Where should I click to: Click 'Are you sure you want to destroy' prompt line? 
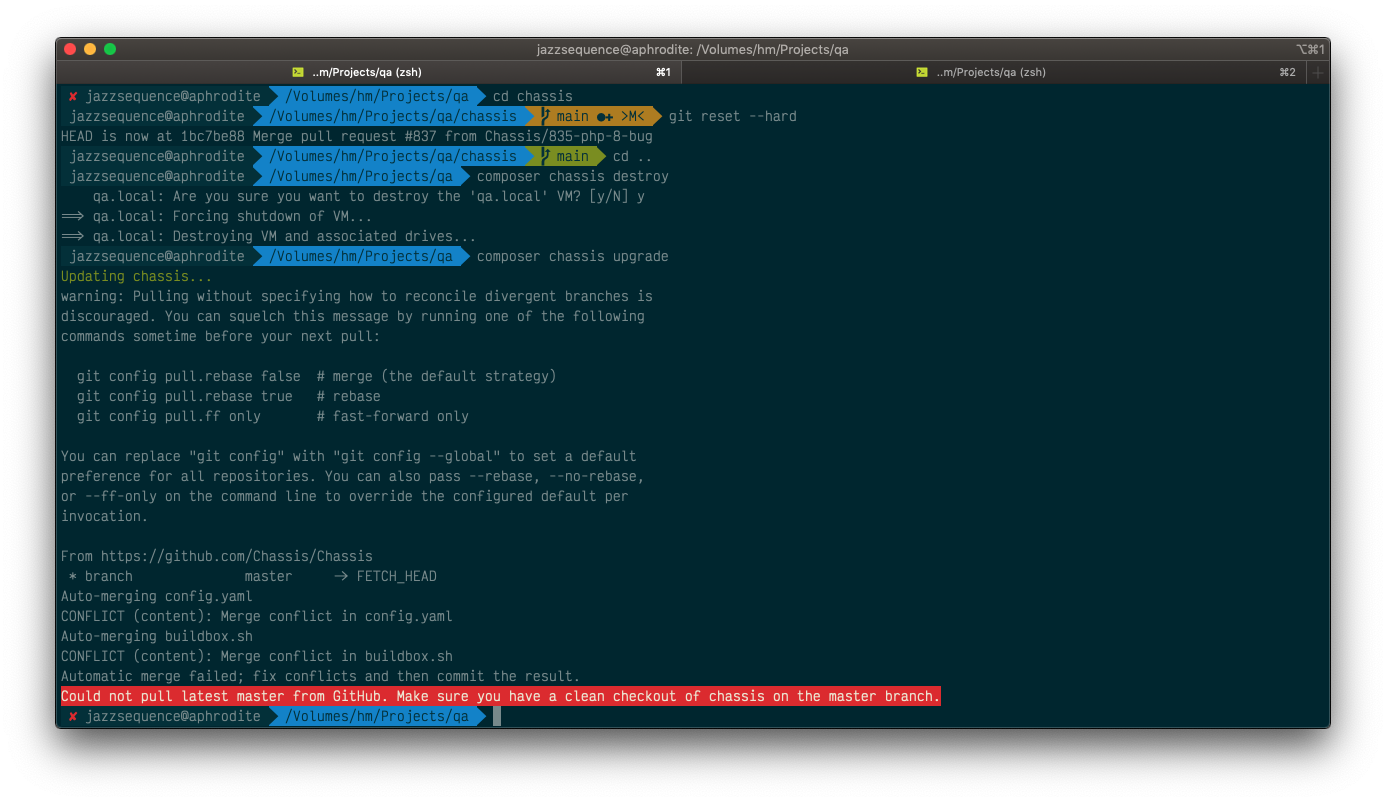click(x=369, y=197)
